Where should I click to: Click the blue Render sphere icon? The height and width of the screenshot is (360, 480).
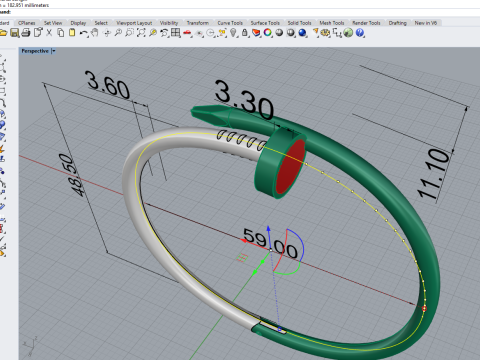click(302, 33)
